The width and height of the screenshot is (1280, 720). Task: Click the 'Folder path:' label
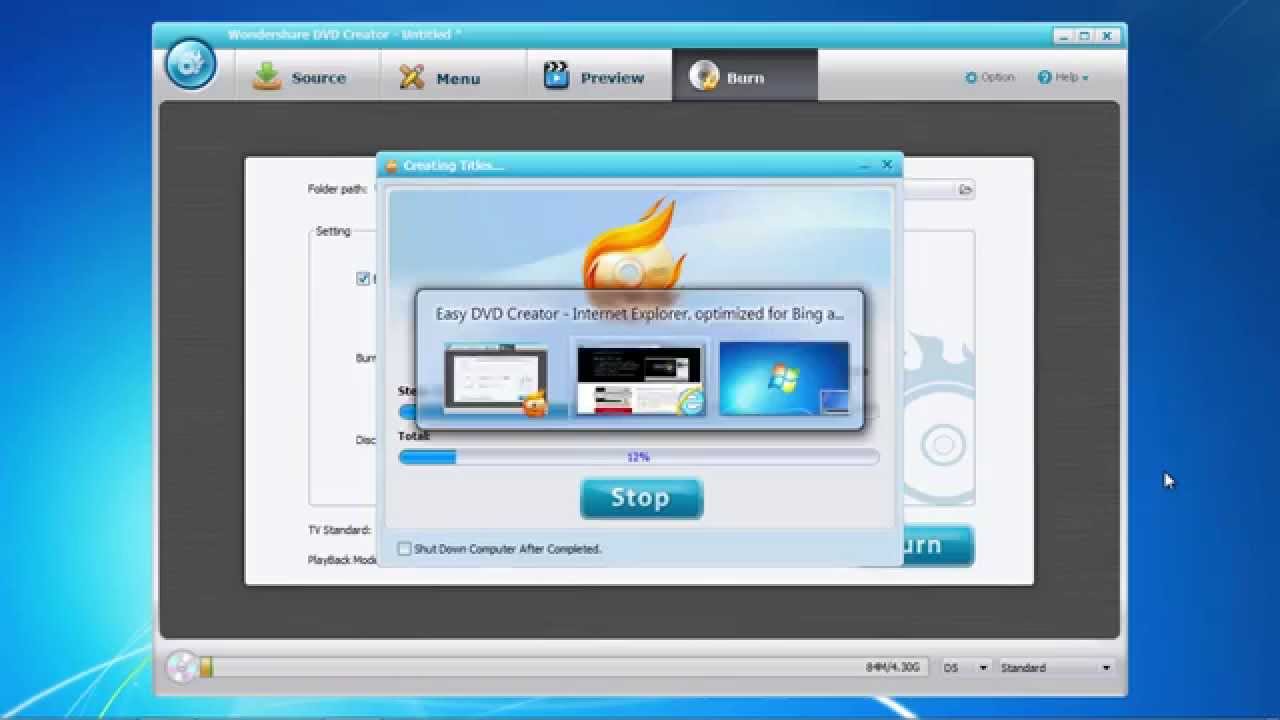tap(337, 189)
